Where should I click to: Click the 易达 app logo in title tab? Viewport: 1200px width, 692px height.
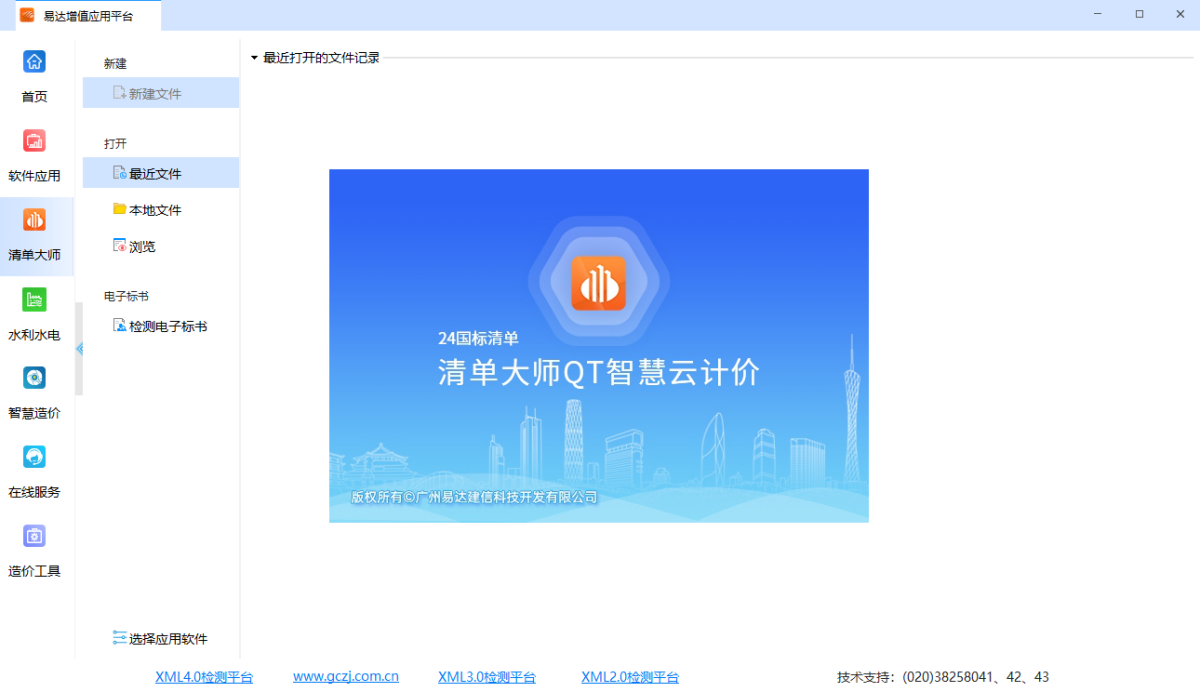pos(27,16)
